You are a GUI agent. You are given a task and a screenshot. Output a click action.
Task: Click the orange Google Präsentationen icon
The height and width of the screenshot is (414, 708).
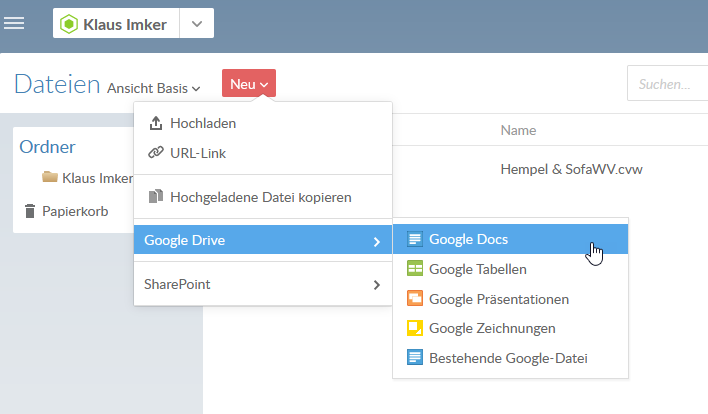point(415,298)
